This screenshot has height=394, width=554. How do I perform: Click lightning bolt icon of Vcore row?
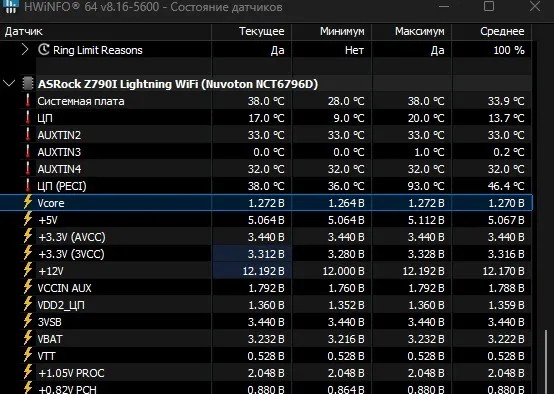tap(28, 202)
